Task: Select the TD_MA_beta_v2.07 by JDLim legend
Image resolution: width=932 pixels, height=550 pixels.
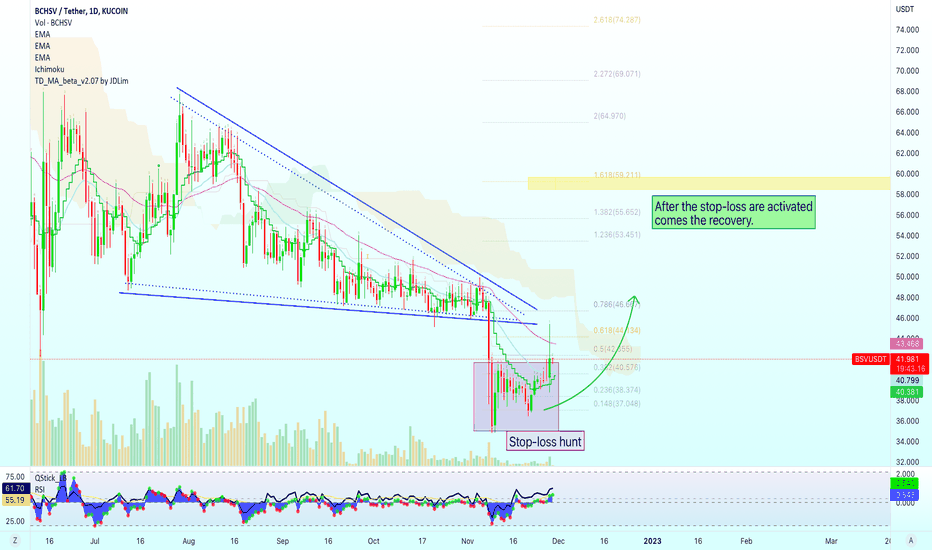Action: pos(81,81)
